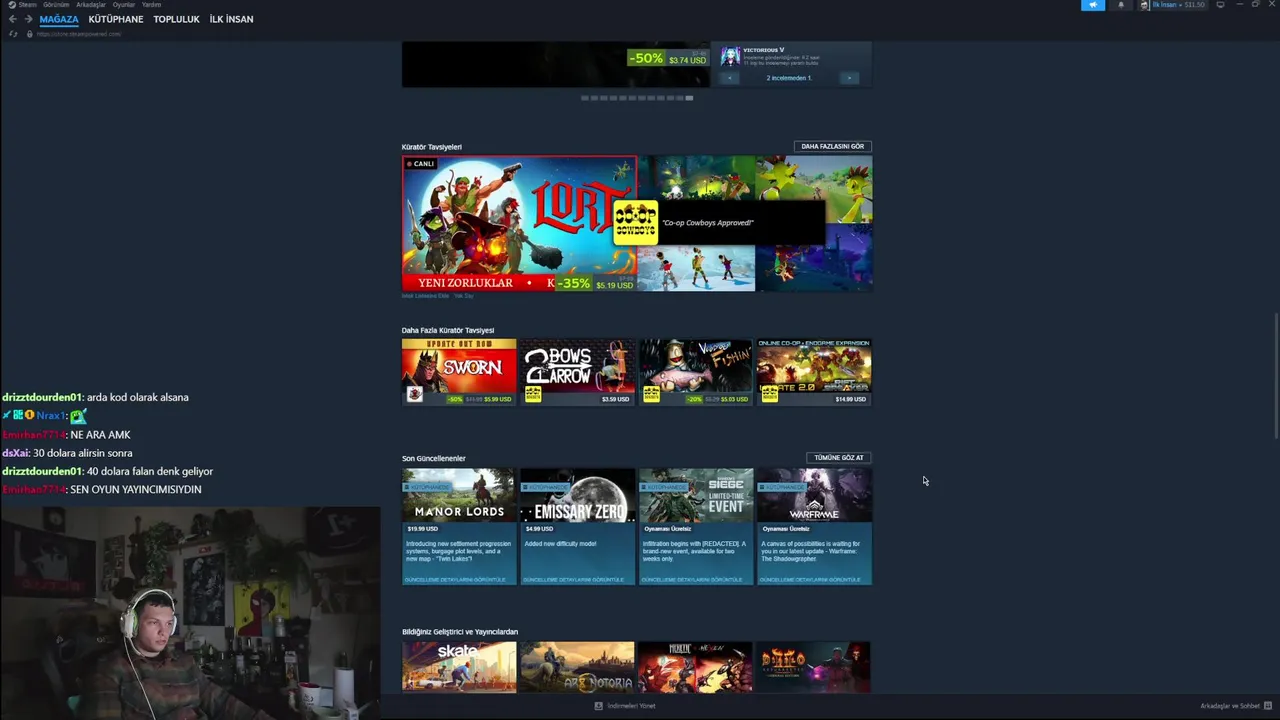
Task: Switch to the MAĞAZA tab
Action: point(59,19)
